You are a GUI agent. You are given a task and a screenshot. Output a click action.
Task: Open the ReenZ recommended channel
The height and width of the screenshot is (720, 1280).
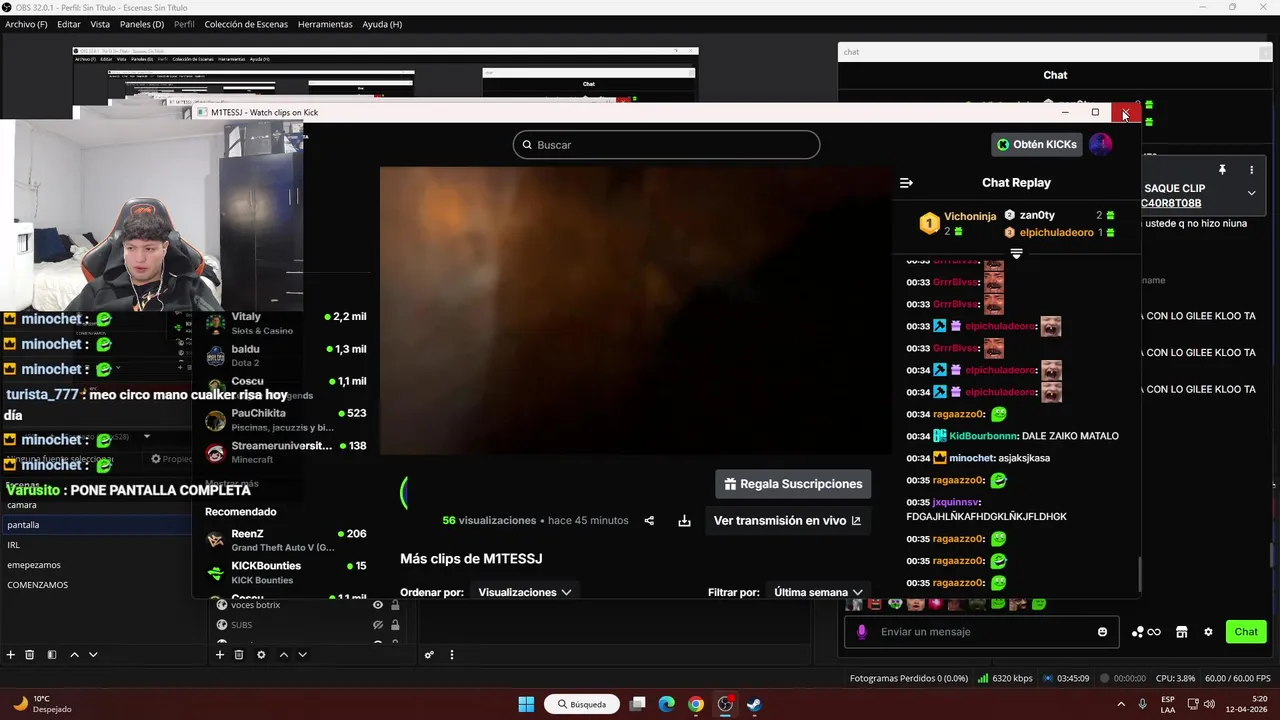pos(285,540)
